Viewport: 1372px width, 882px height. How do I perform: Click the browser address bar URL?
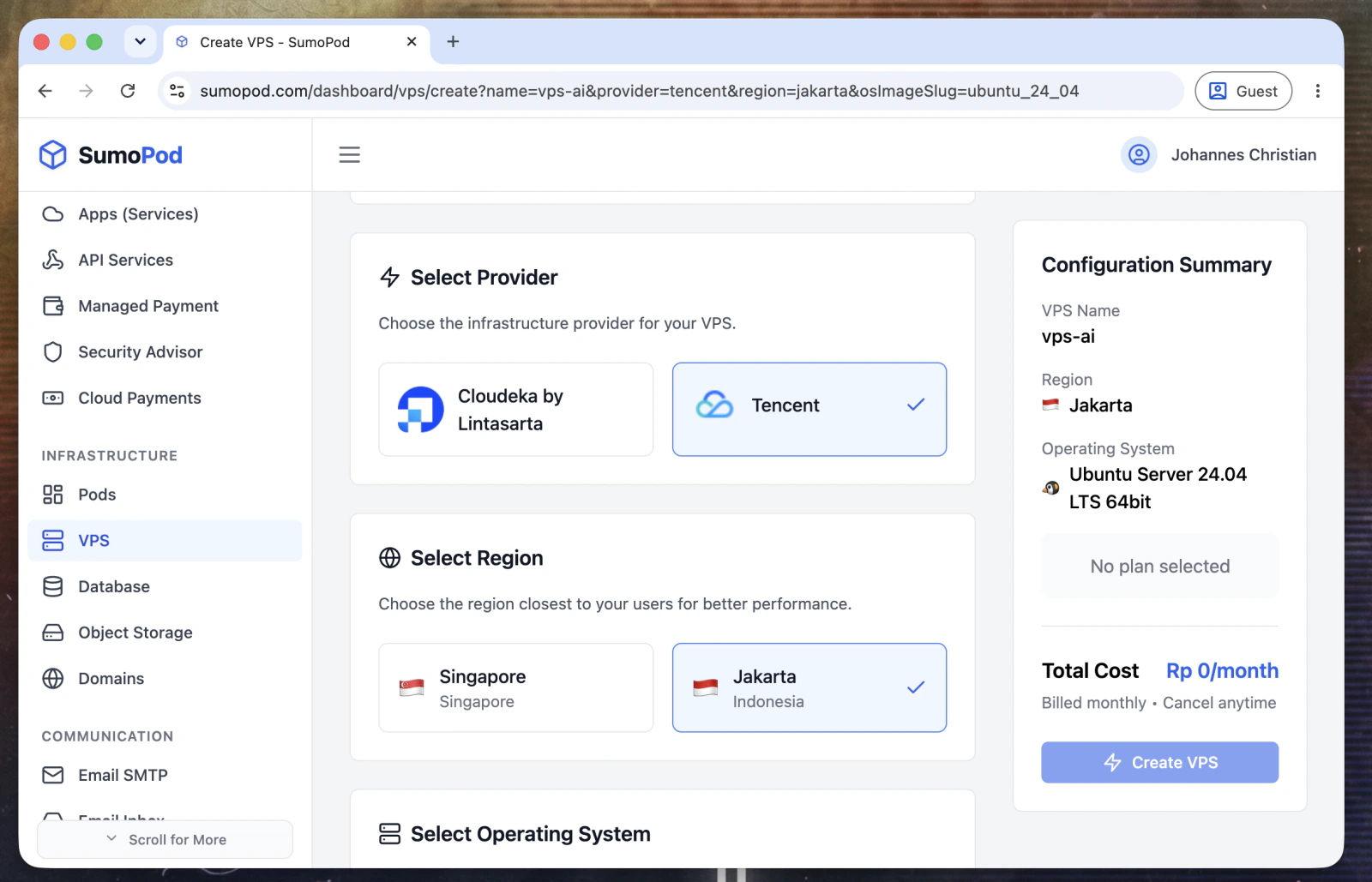(x=640, y=91)
